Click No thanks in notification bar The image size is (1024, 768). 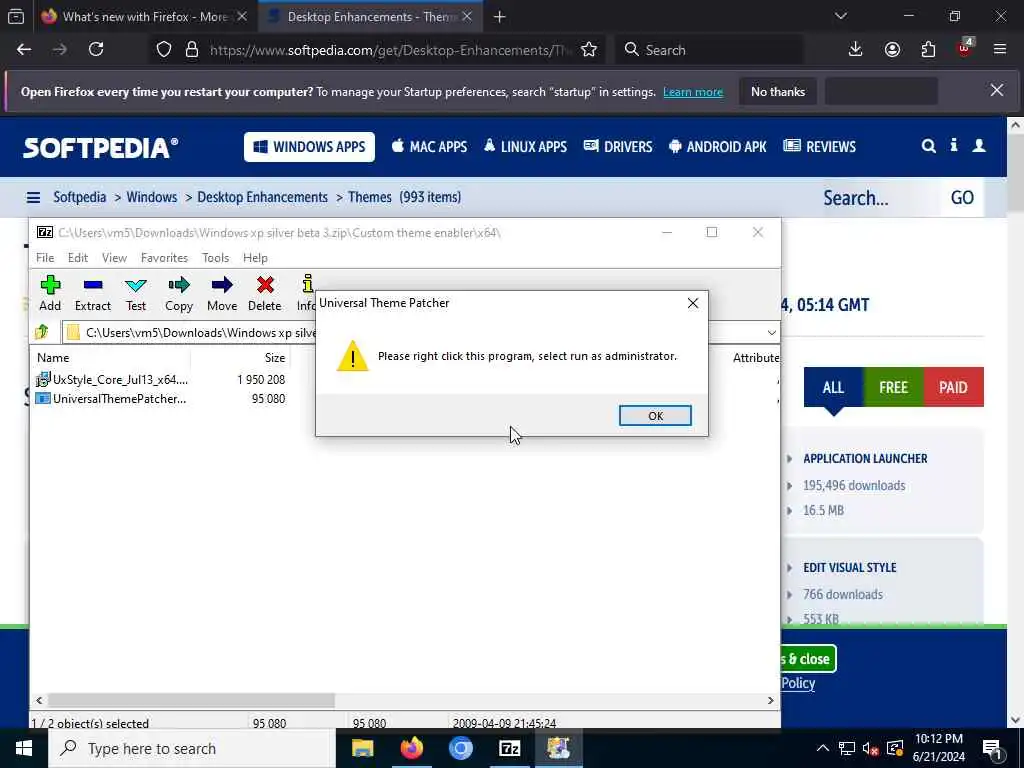point(778,92)
